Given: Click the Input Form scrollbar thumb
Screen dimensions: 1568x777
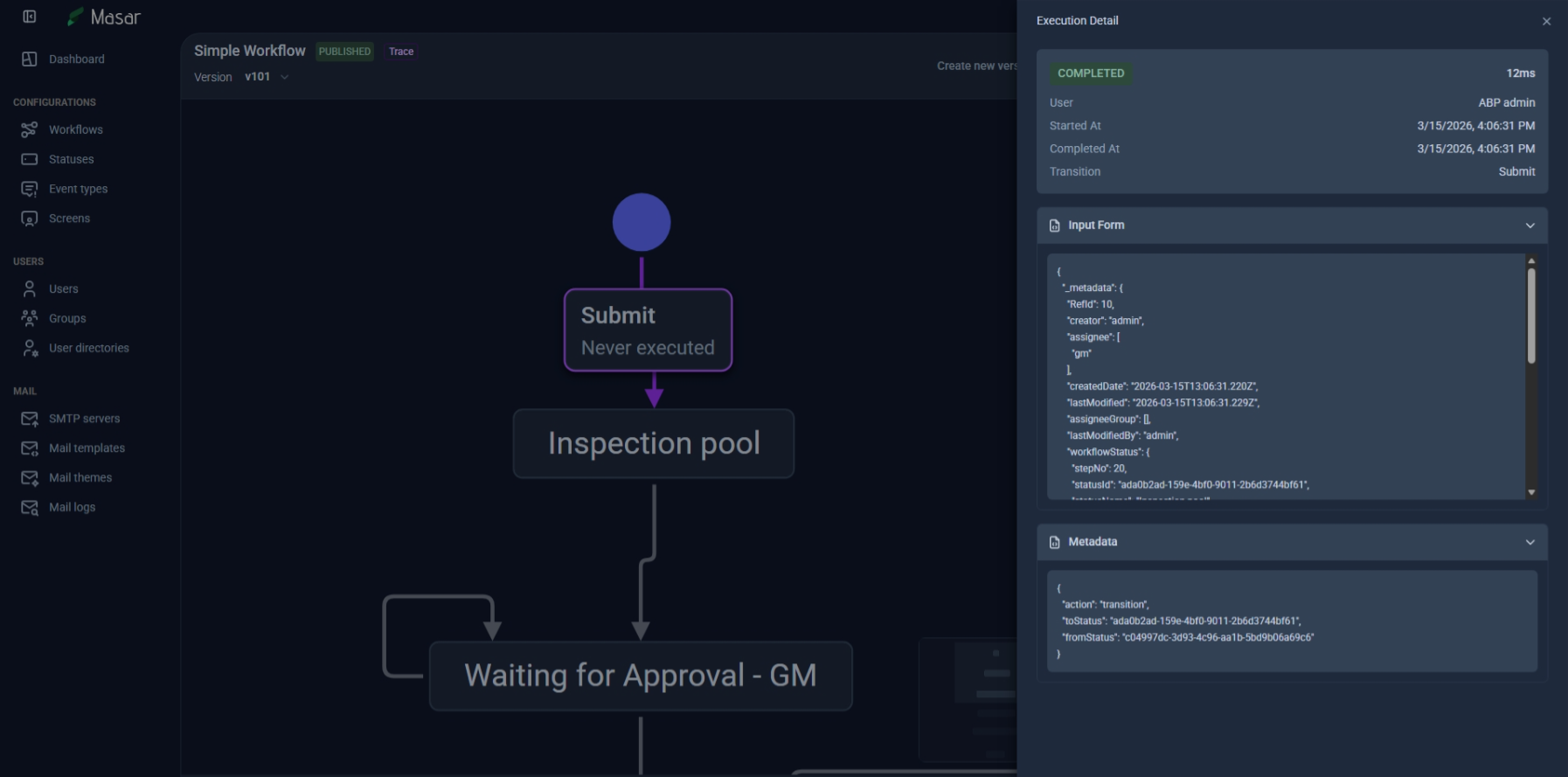Looking at the screenshot, I should click(1531, 315).
